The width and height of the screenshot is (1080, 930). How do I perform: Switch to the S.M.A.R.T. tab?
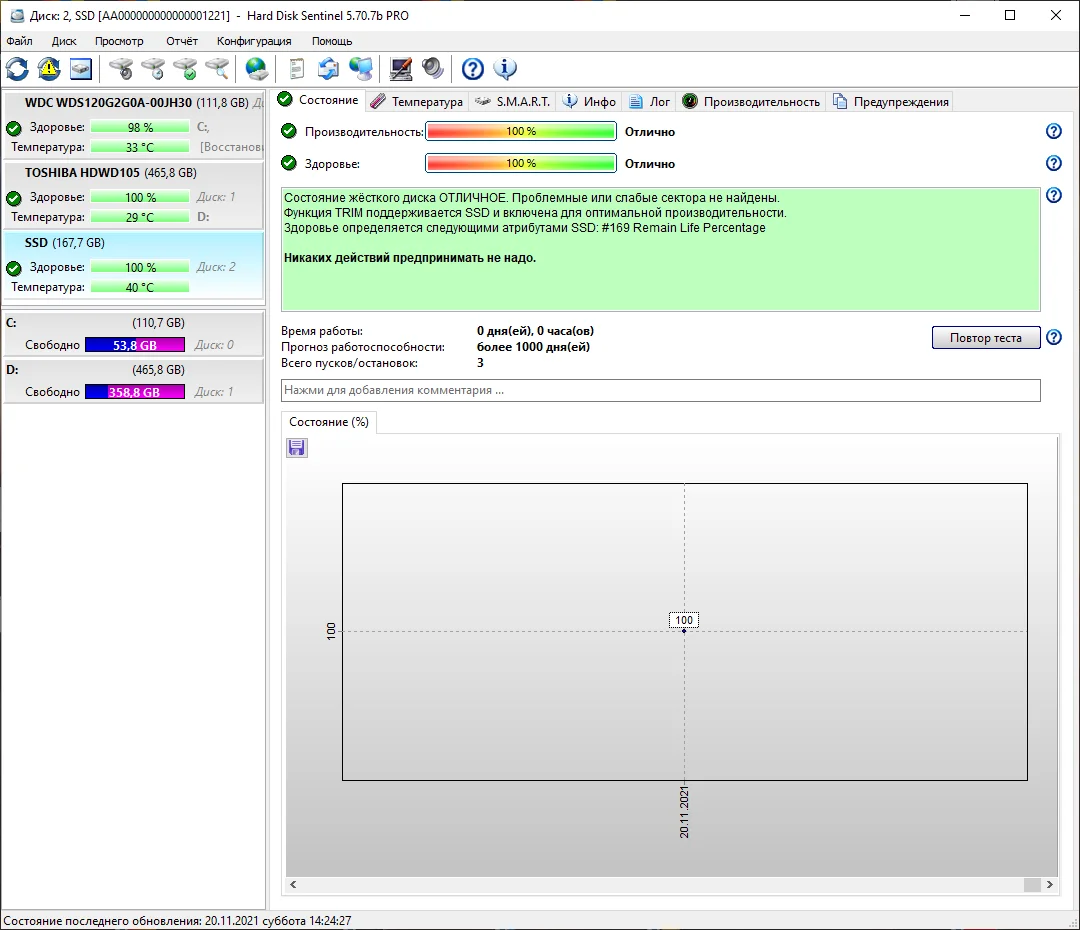tap(513, 102)
